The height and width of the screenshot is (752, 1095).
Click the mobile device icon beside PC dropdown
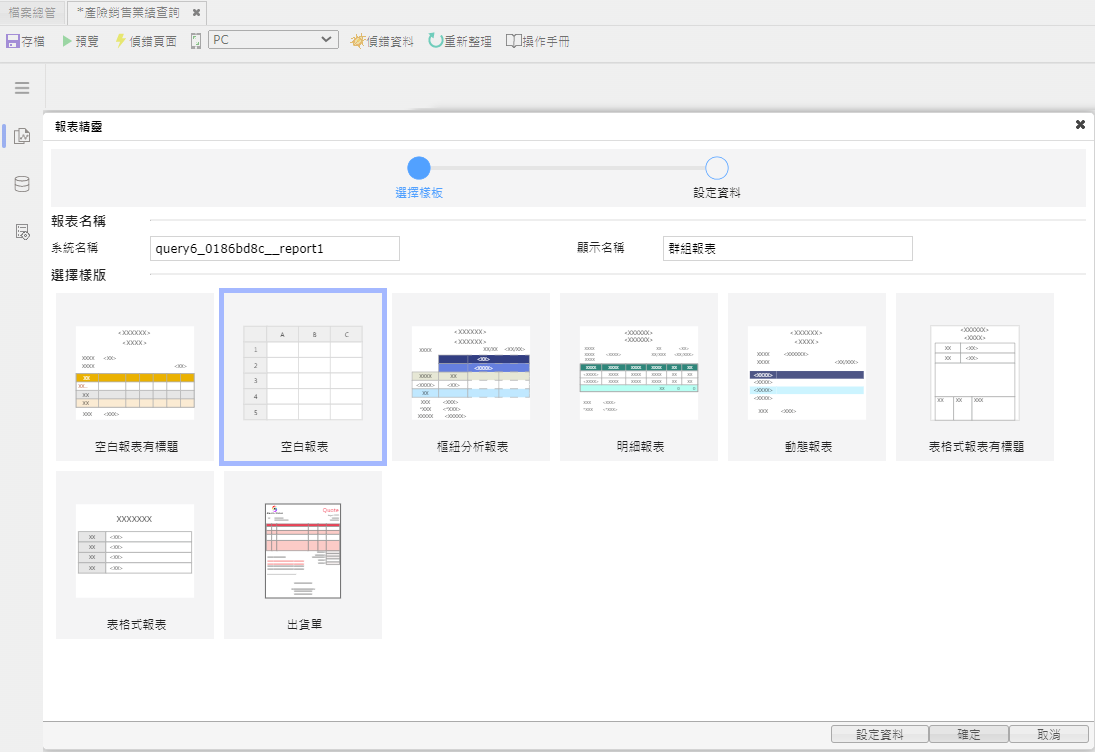(x=196, y=41)
